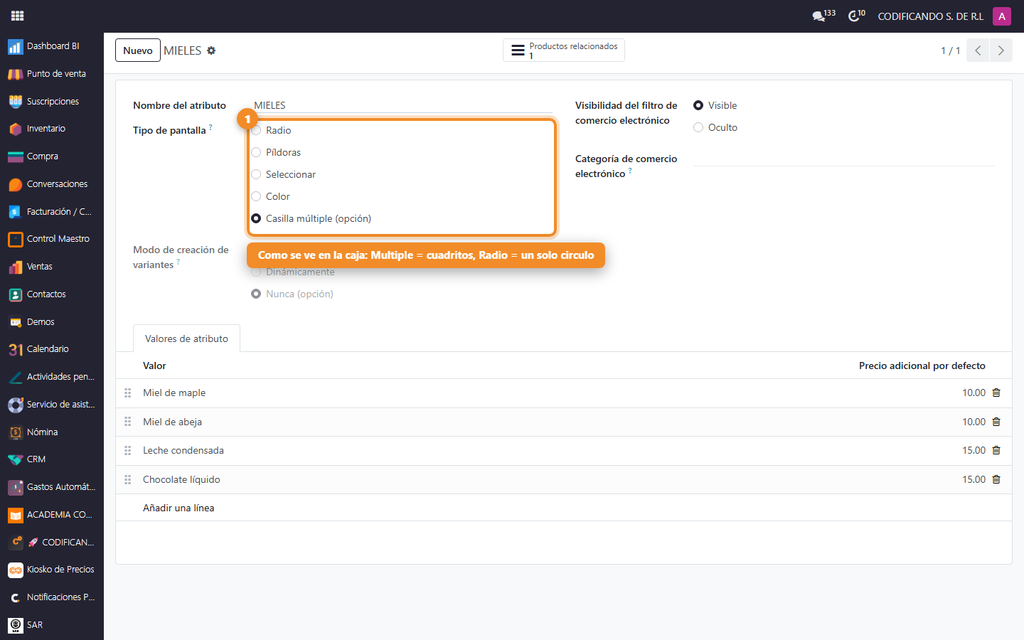Open Punto de venta app
Screen dimensions: 1024x640
tap(52, 74)
